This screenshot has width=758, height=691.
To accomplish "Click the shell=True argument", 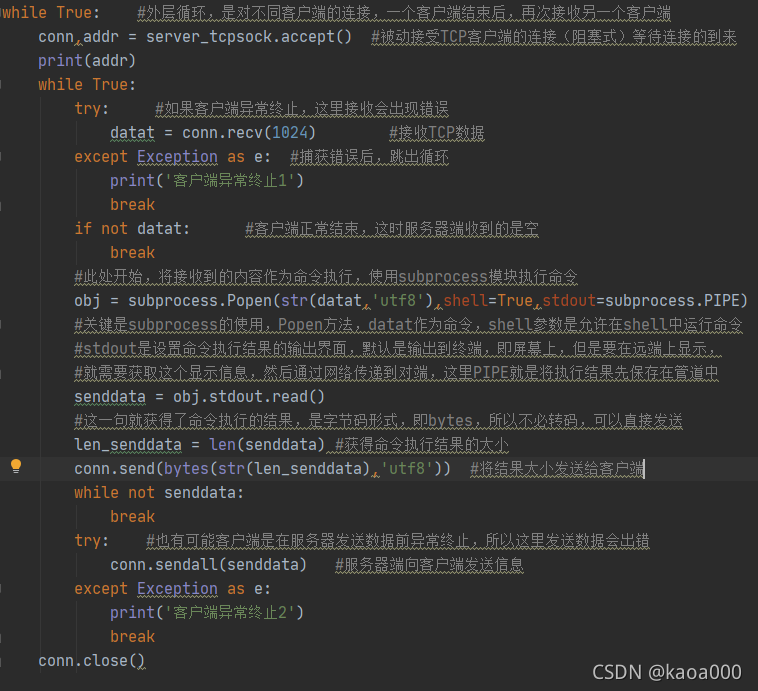I will tap(488, 301).
